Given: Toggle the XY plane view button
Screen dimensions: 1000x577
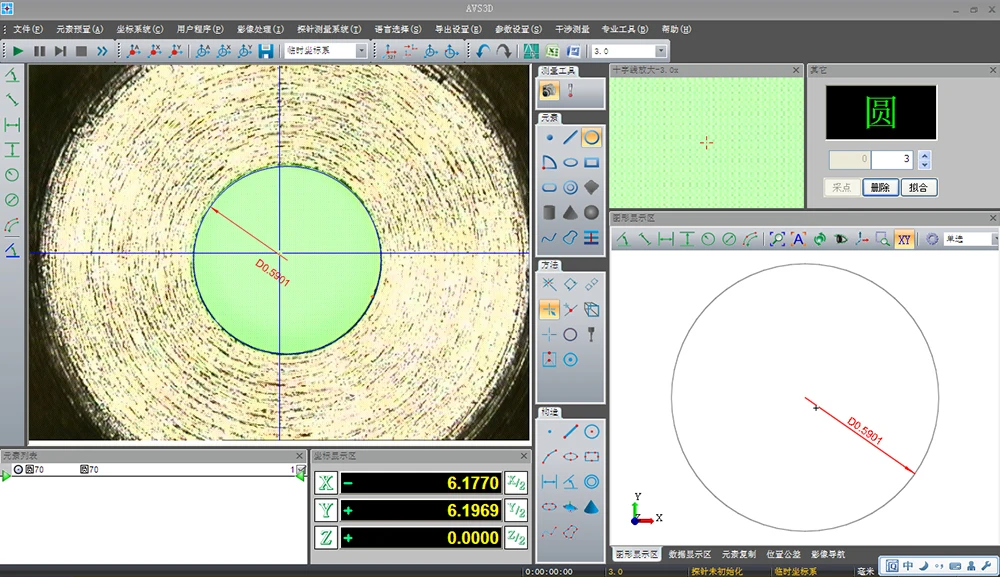Looking at the screenshot, I should (904, 239).
